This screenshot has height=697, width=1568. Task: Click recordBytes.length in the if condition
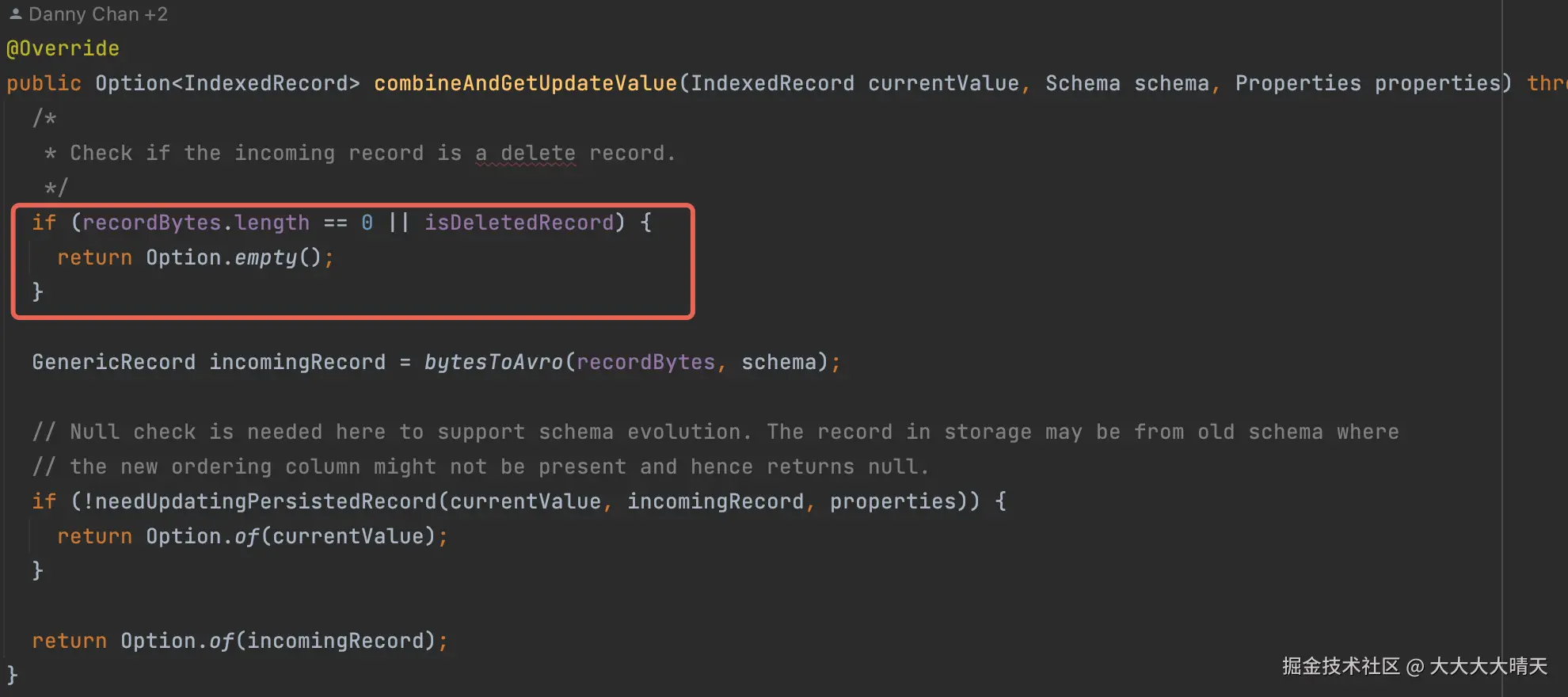(196, 223)
